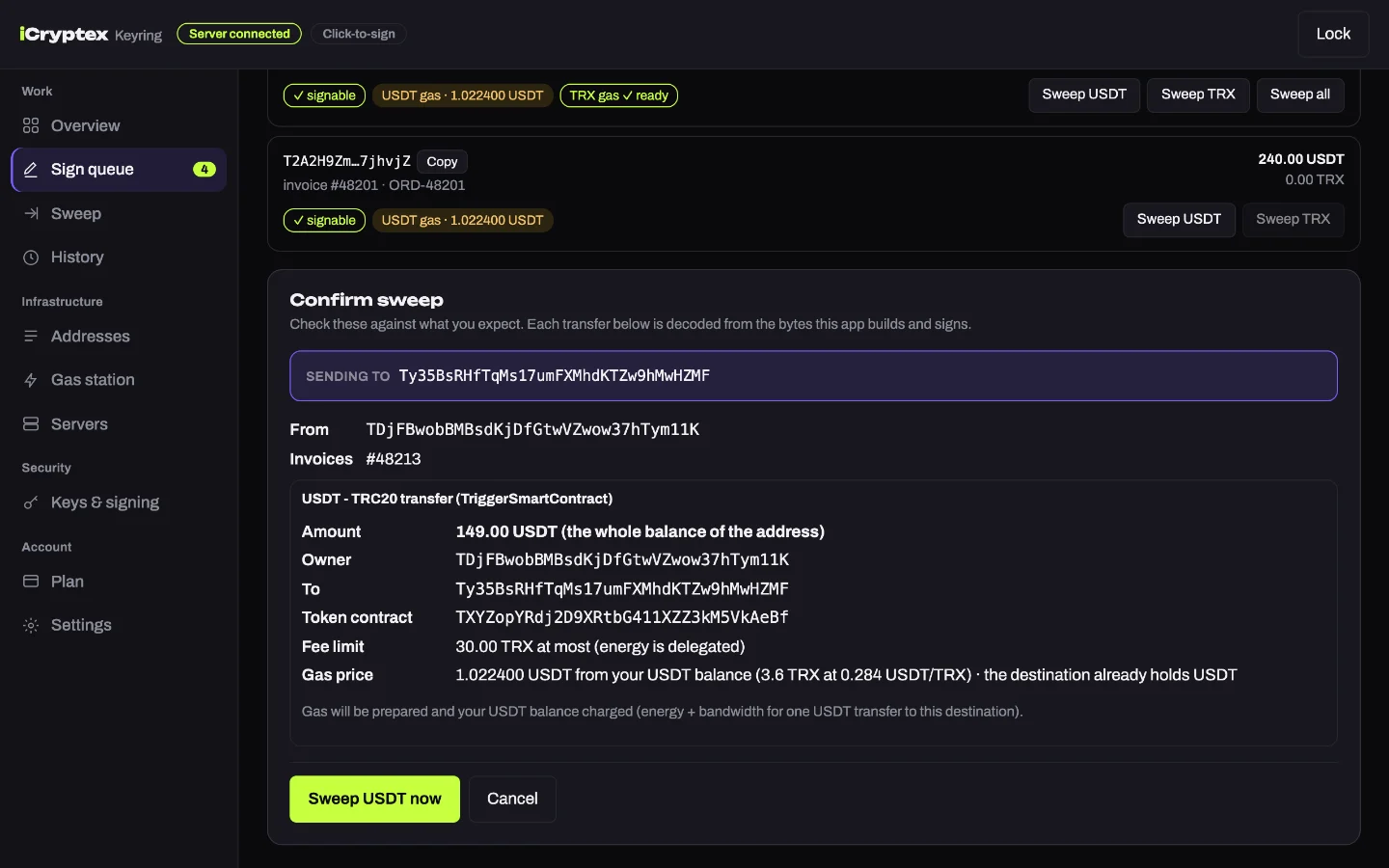The width and height of the screenshot is (1389, 868).
Task: Click the Sign queue pen icon
Action: (x=31, y=170)
